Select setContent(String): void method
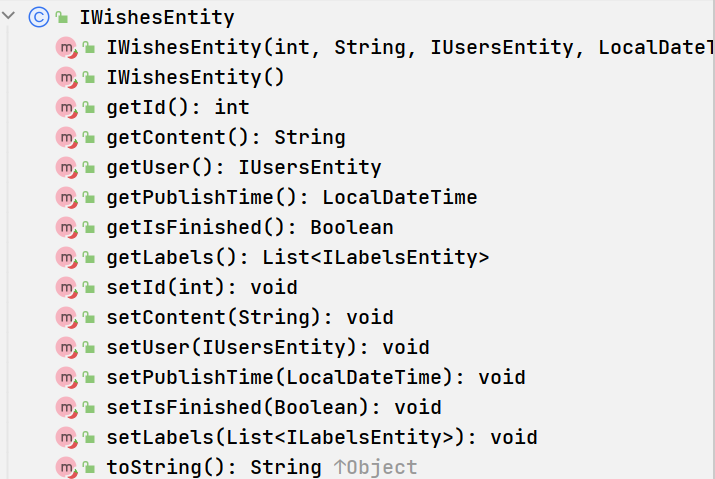Image resolution: width=715 pixels, height=479 pixels. 250,318
